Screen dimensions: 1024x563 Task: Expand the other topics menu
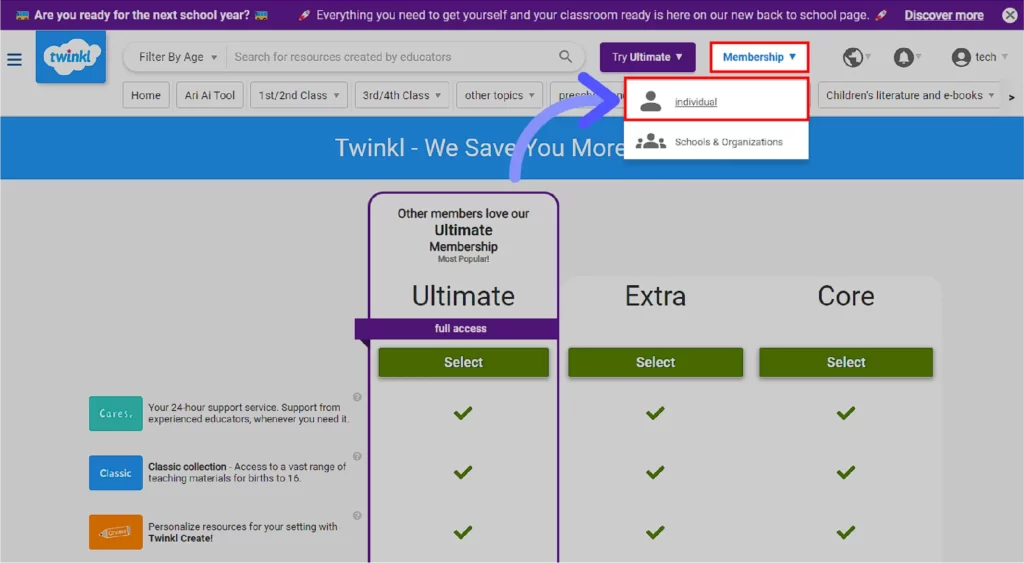point(499,95)
